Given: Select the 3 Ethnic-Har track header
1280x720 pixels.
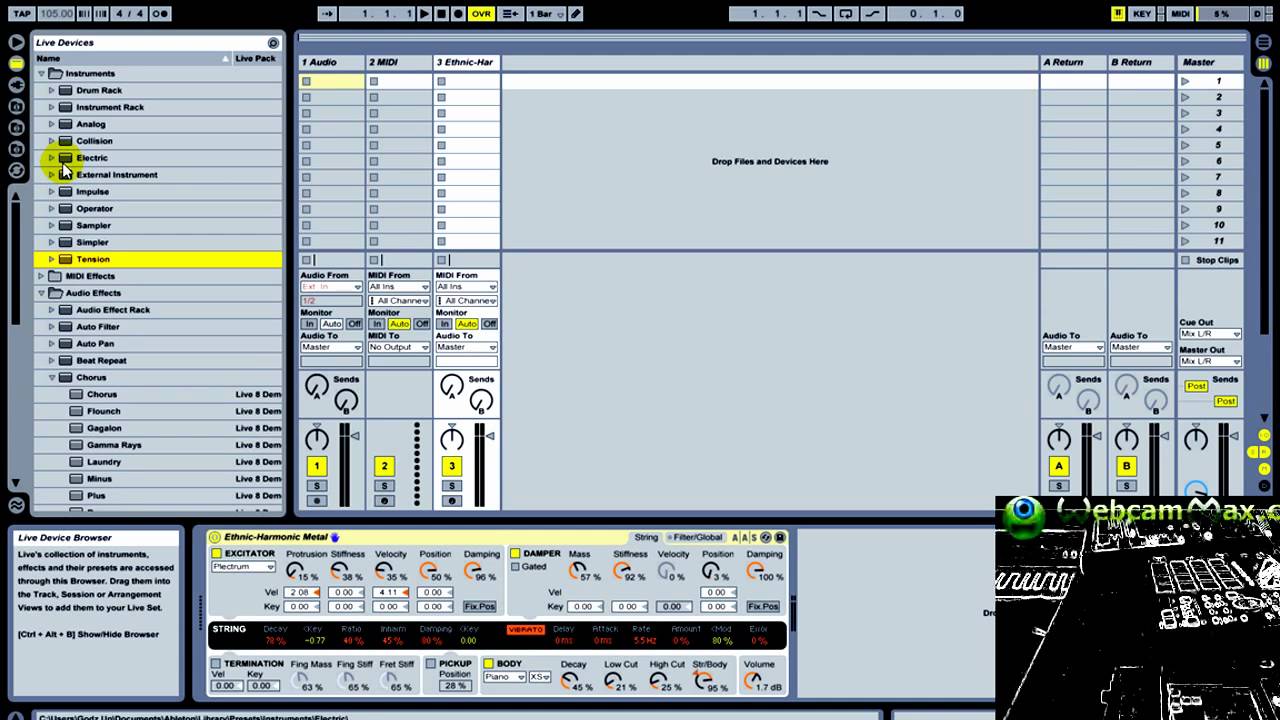Looking at the screenshot, I should [x=466, y=62].
